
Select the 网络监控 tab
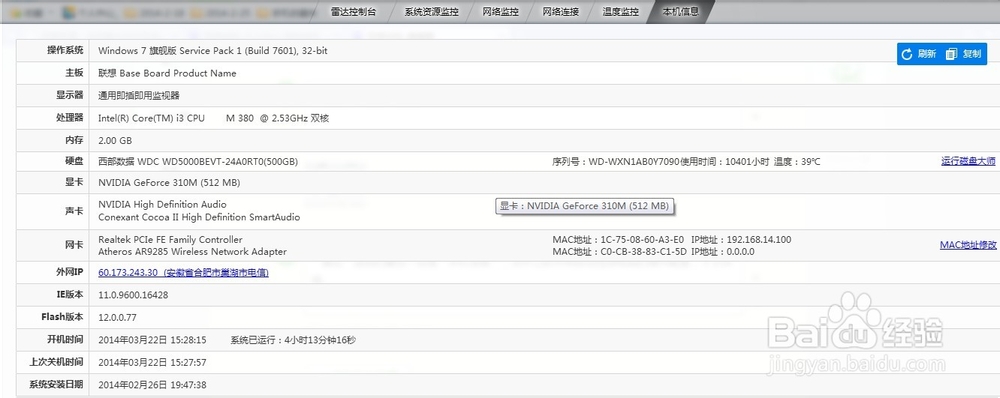tap(501, 11)
